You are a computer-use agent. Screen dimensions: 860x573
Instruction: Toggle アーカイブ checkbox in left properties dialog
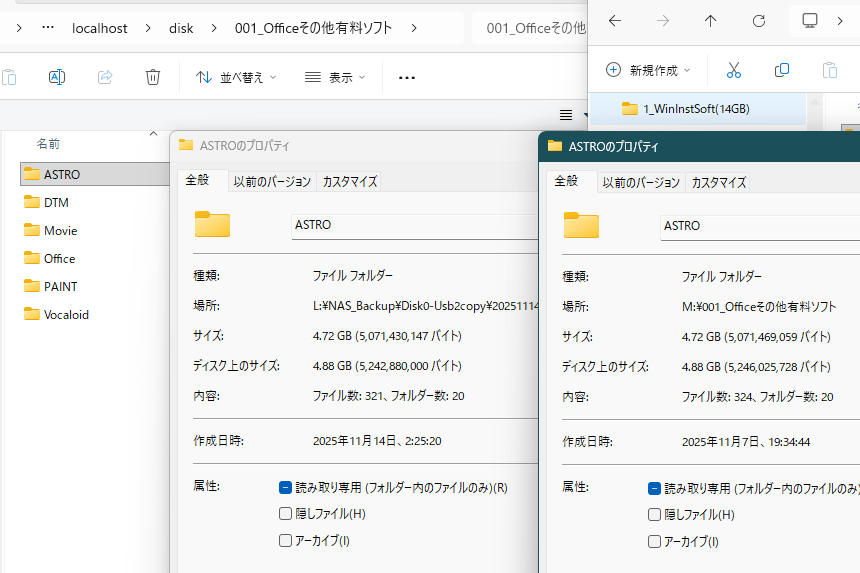tap(285, 541)
